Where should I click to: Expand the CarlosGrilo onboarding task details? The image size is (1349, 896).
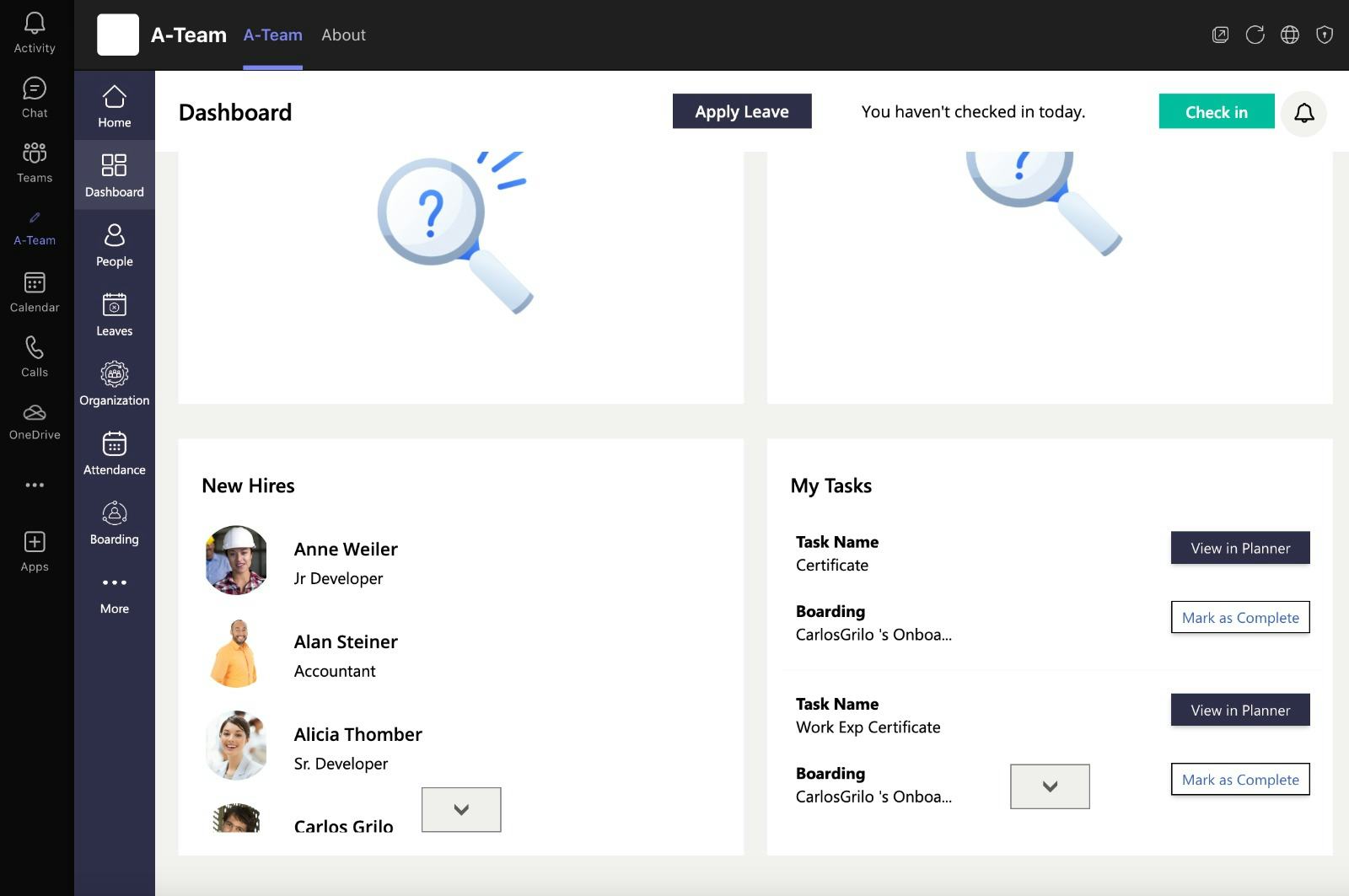(1049, 786)
